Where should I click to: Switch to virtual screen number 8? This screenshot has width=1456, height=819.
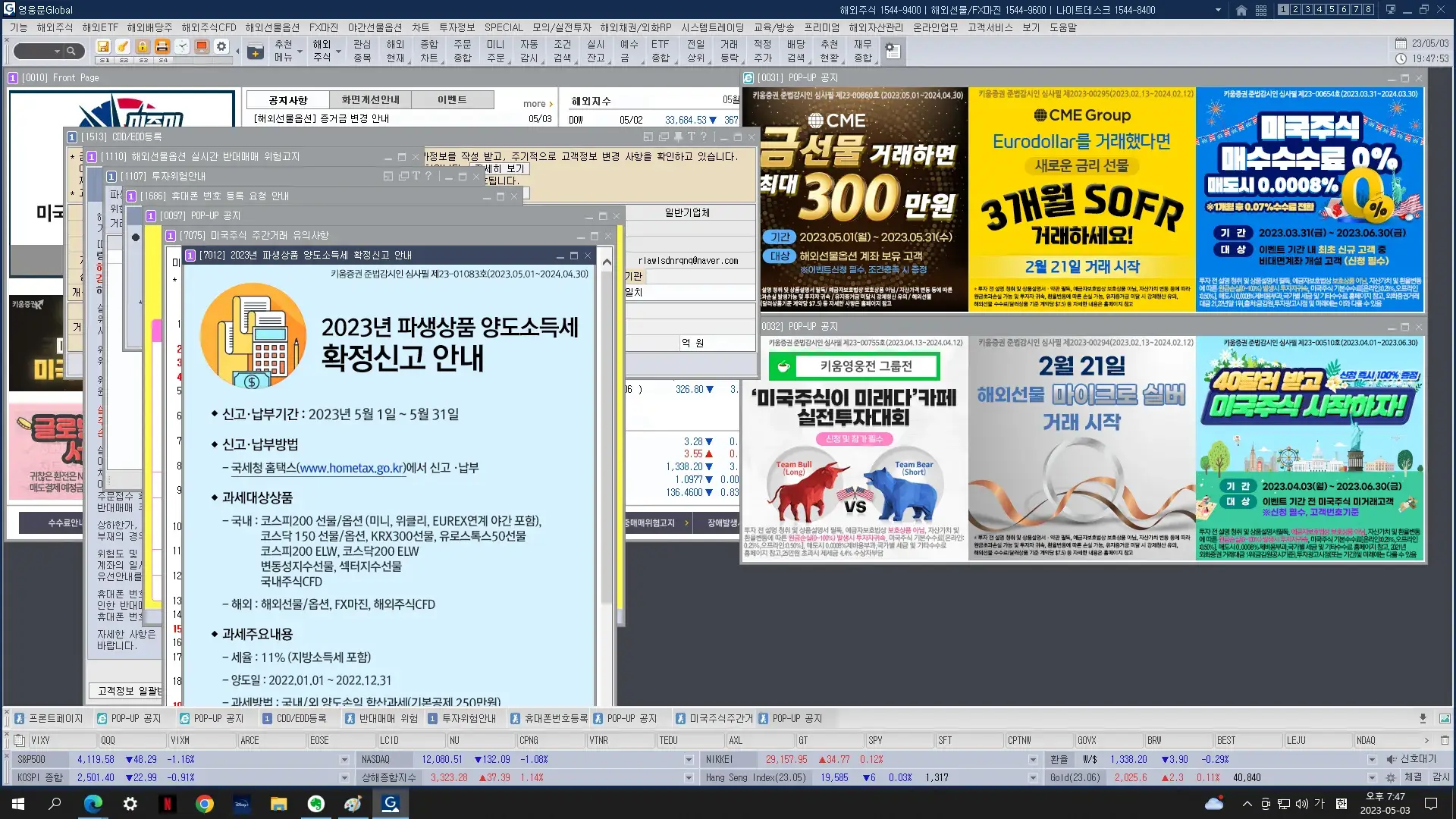[1368, 10]
